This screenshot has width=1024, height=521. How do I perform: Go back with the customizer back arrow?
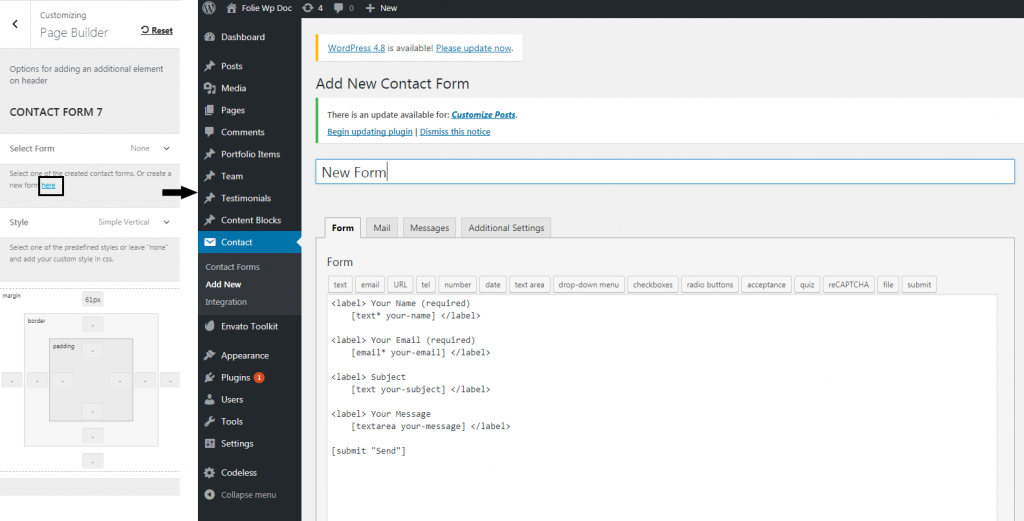tap(15, 24)
